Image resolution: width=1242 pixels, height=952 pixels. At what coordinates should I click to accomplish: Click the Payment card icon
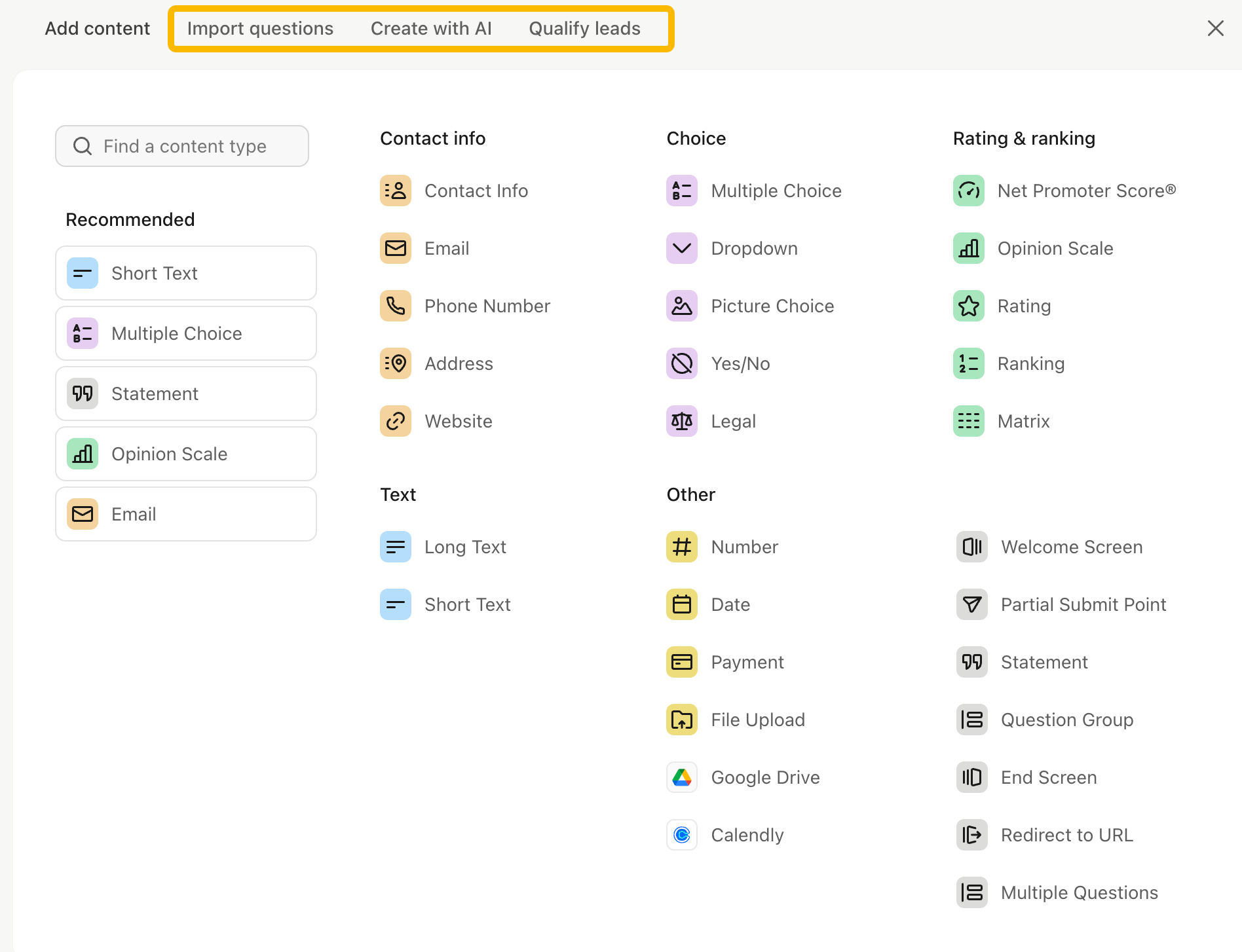pos(682,662)
